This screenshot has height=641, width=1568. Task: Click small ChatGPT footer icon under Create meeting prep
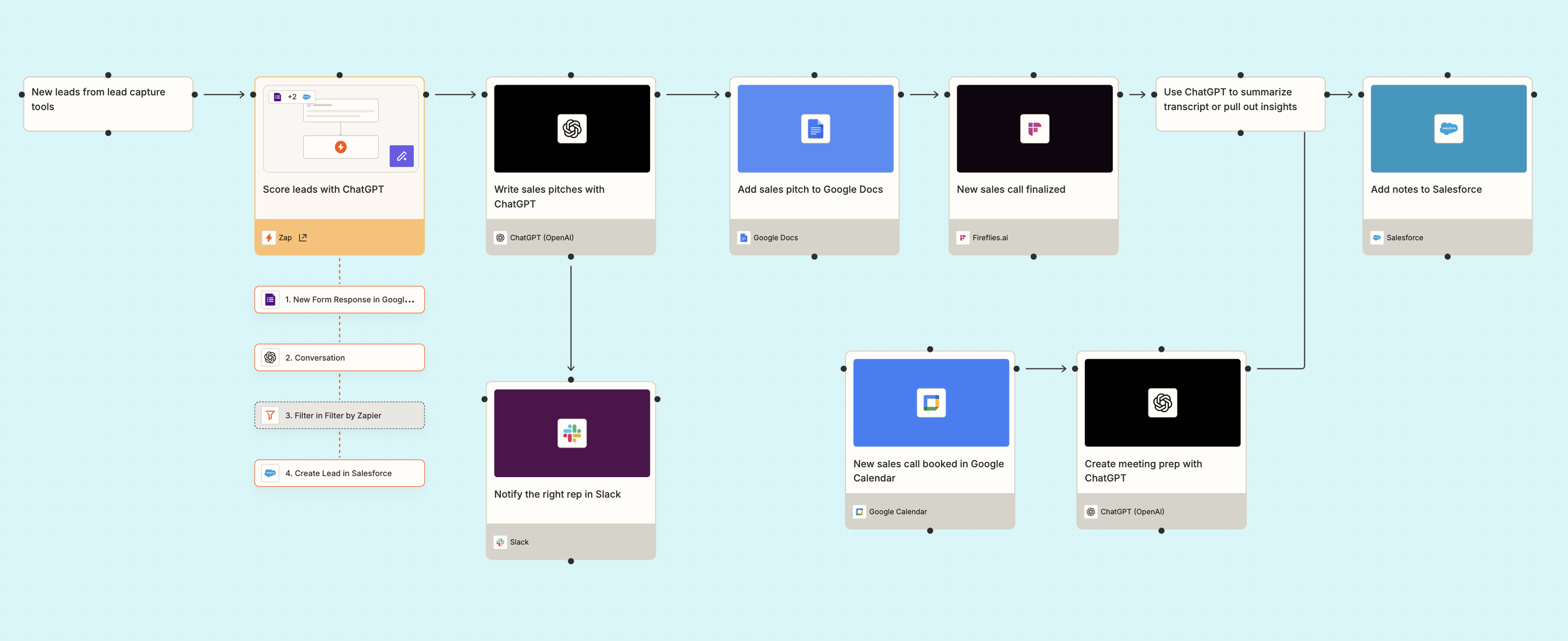tap(1091, 511)
